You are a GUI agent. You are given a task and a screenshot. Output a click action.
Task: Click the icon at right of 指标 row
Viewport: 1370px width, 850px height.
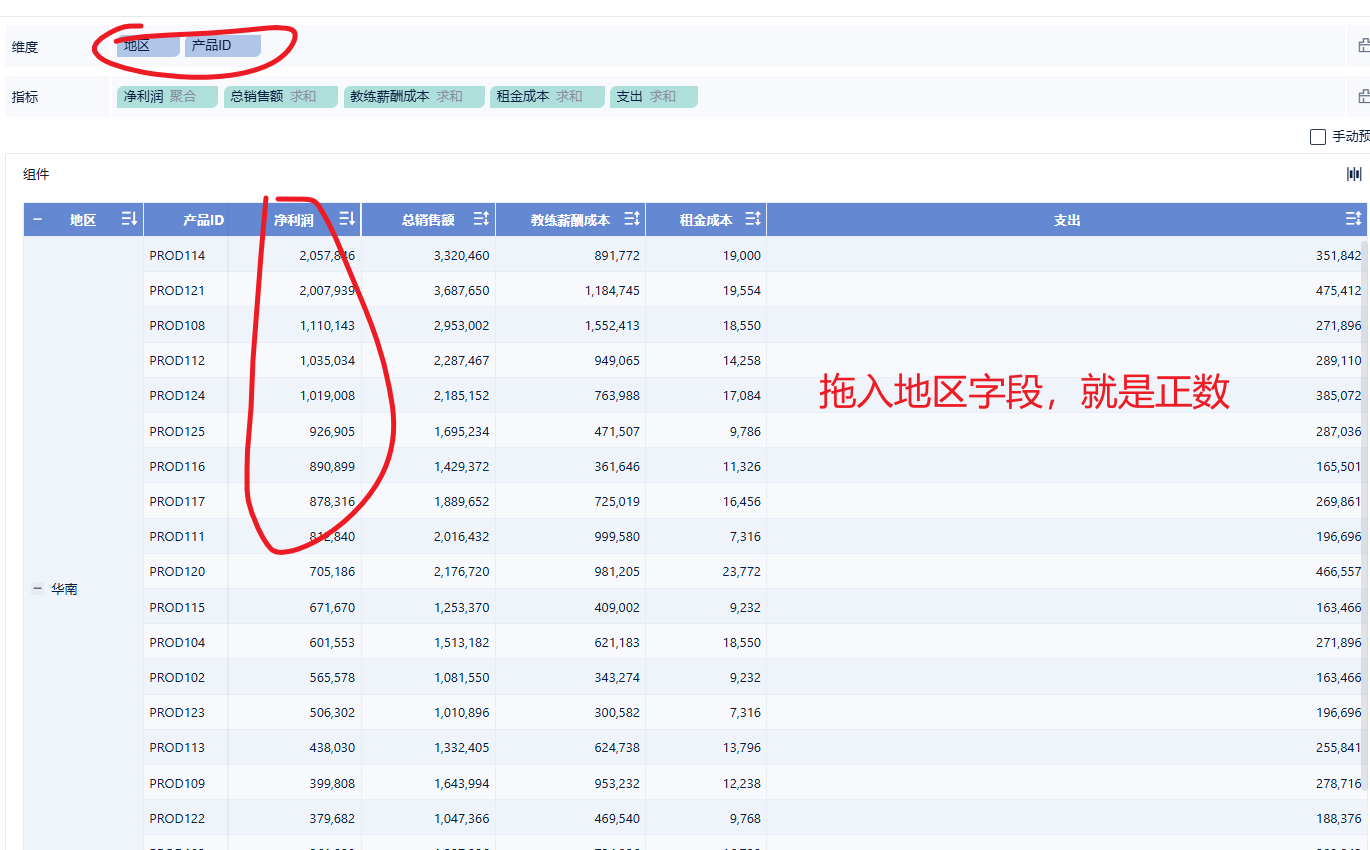[x=1364, y=97]
